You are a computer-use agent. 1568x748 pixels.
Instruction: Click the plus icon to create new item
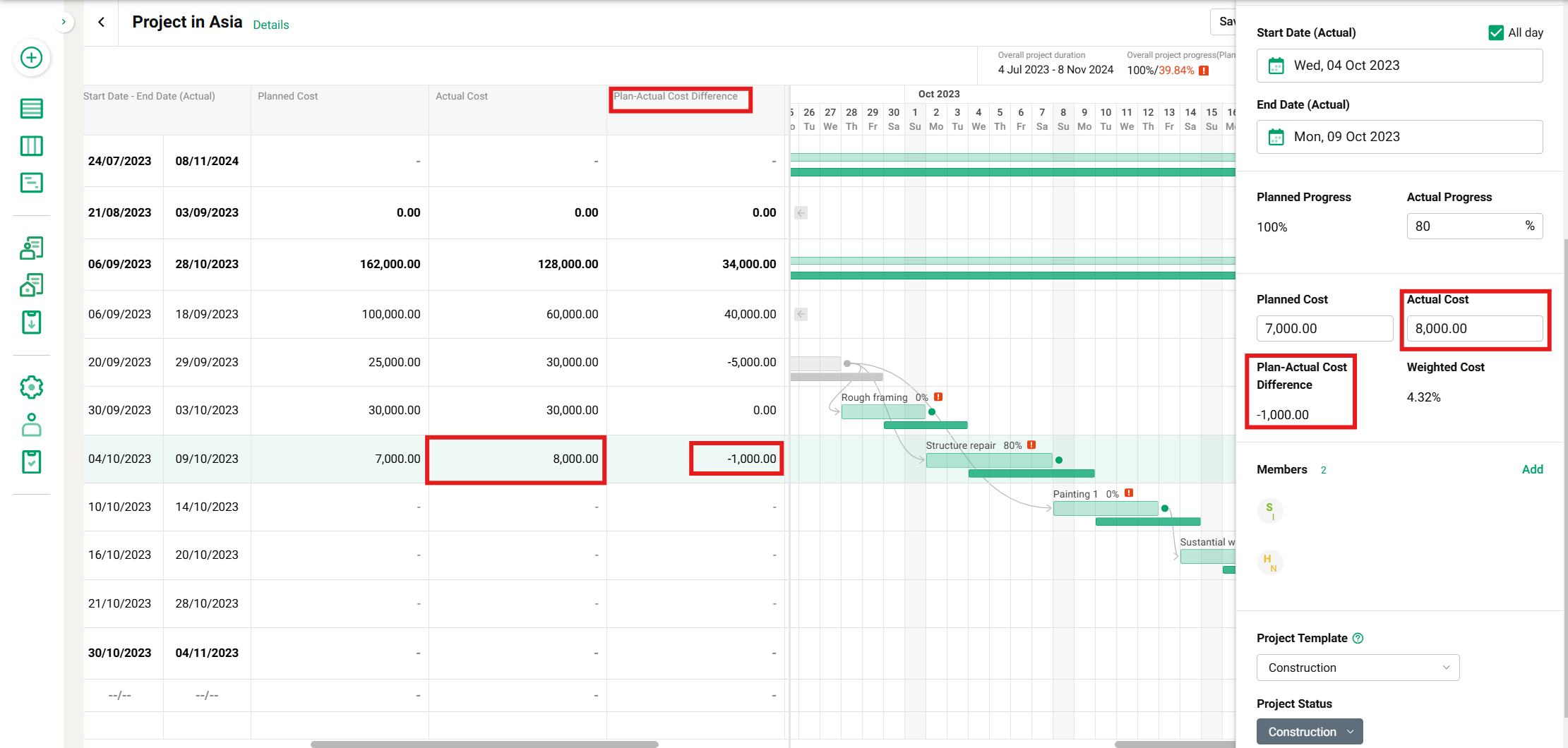[x=32, y=58]
